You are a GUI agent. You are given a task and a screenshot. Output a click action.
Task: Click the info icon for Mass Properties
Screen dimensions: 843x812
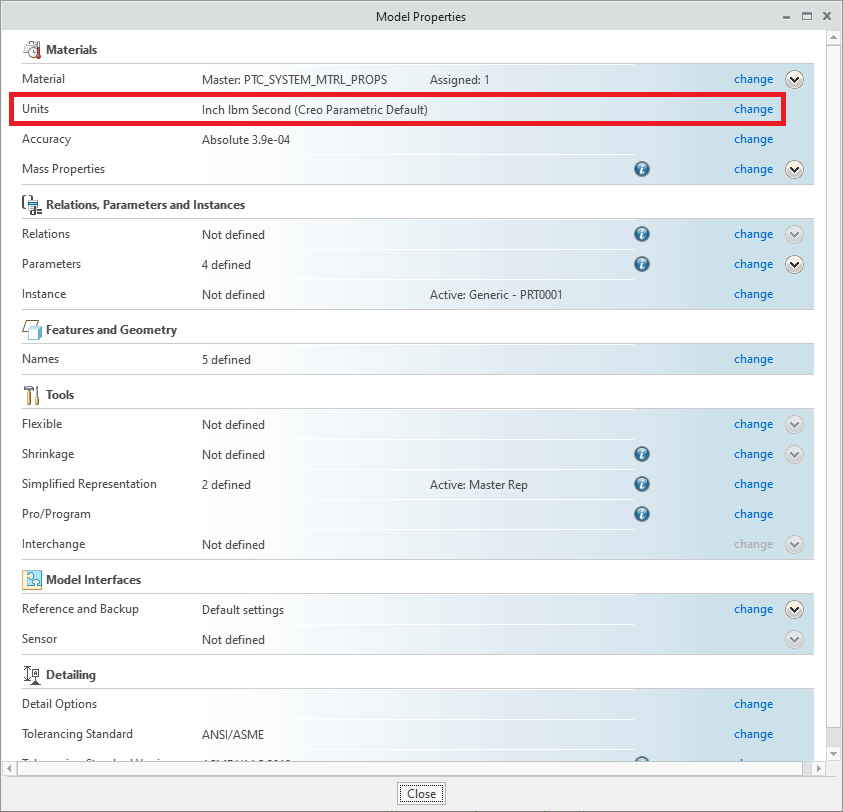tap(642, 169)
